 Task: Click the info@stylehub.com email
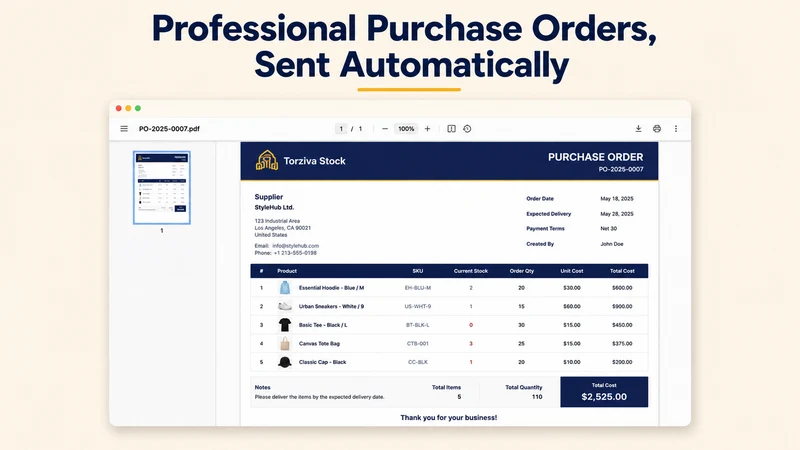click(x=295, y=245)
